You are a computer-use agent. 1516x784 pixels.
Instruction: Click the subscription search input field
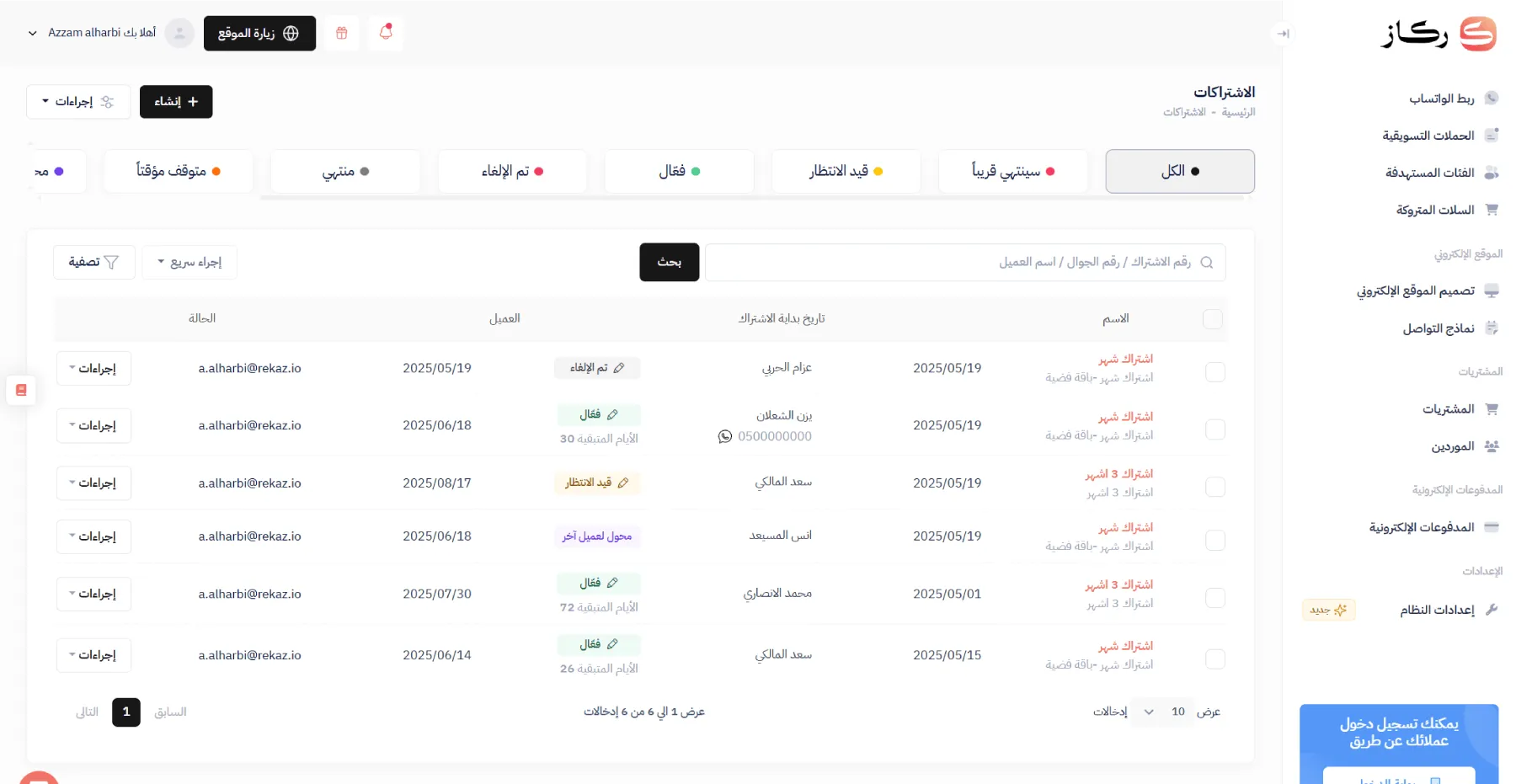click(x=952, y=262)
